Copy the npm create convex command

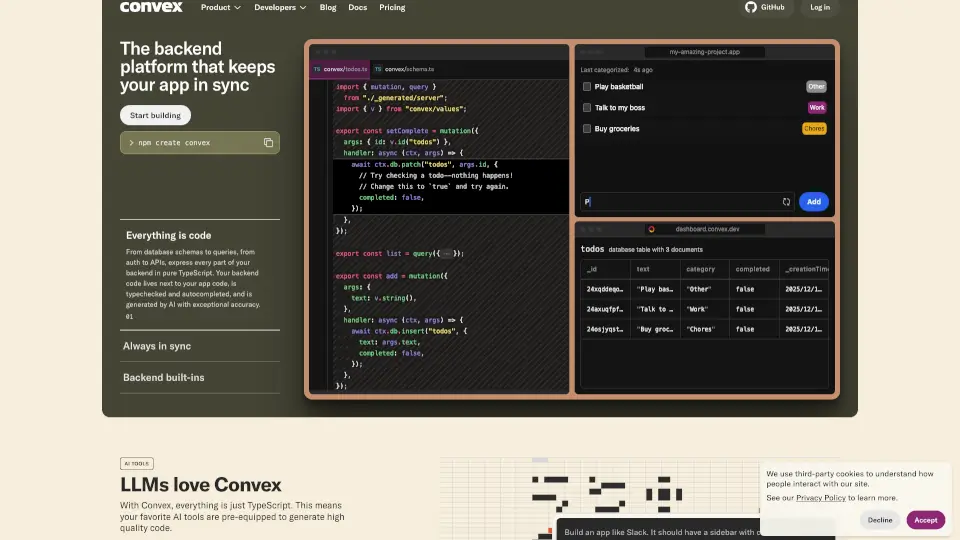(x=268, y=143)
